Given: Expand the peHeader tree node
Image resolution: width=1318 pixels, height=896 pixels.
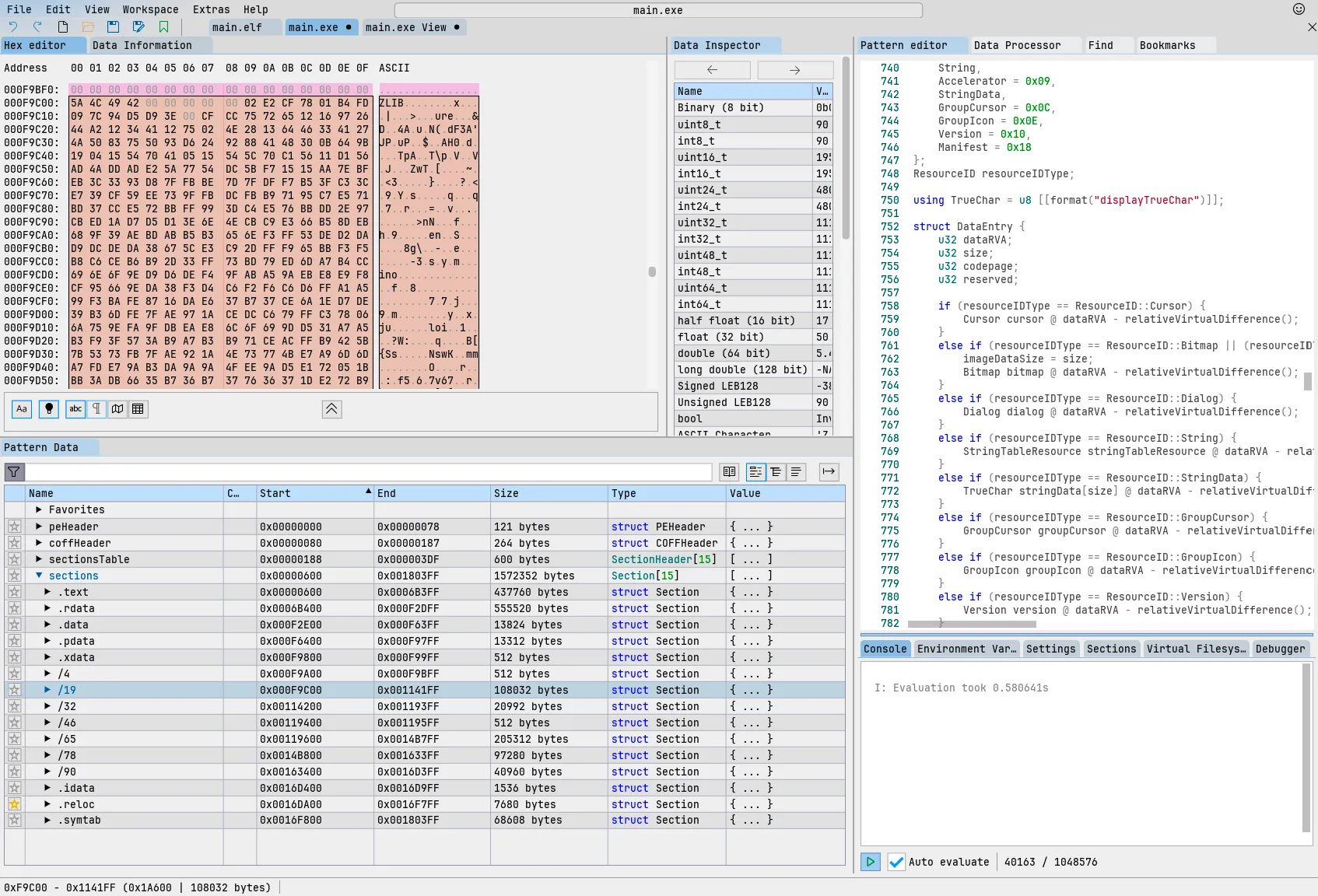Looking at the screenshot, I should 39,527.
